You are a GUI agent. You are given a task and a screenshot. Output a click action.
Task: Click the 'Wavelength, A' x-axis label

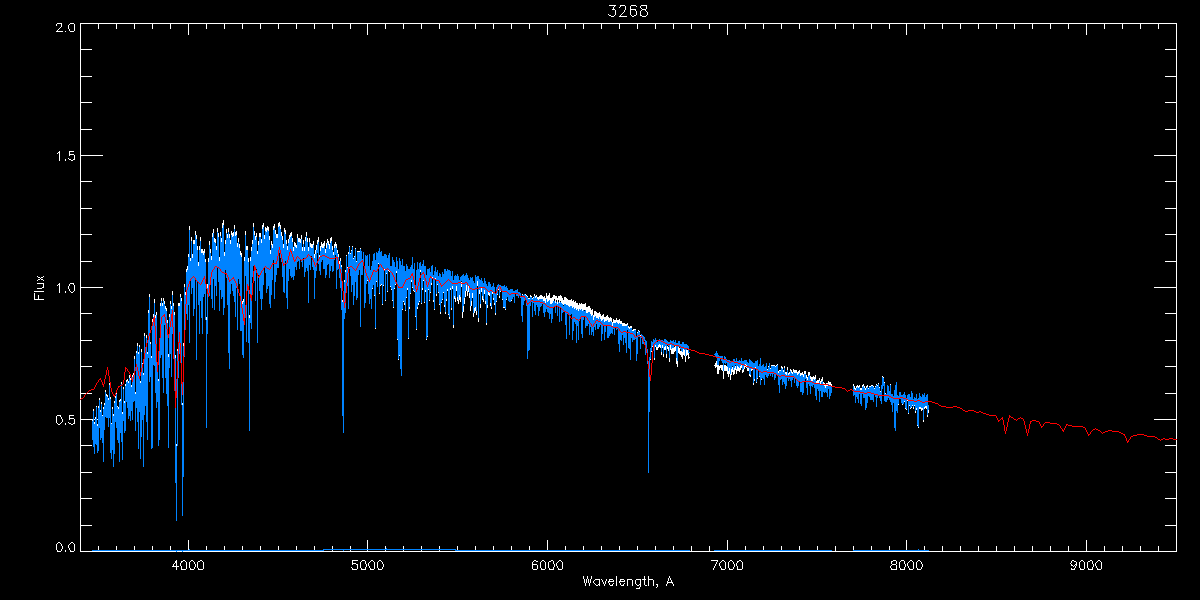[x=627, y=582]
